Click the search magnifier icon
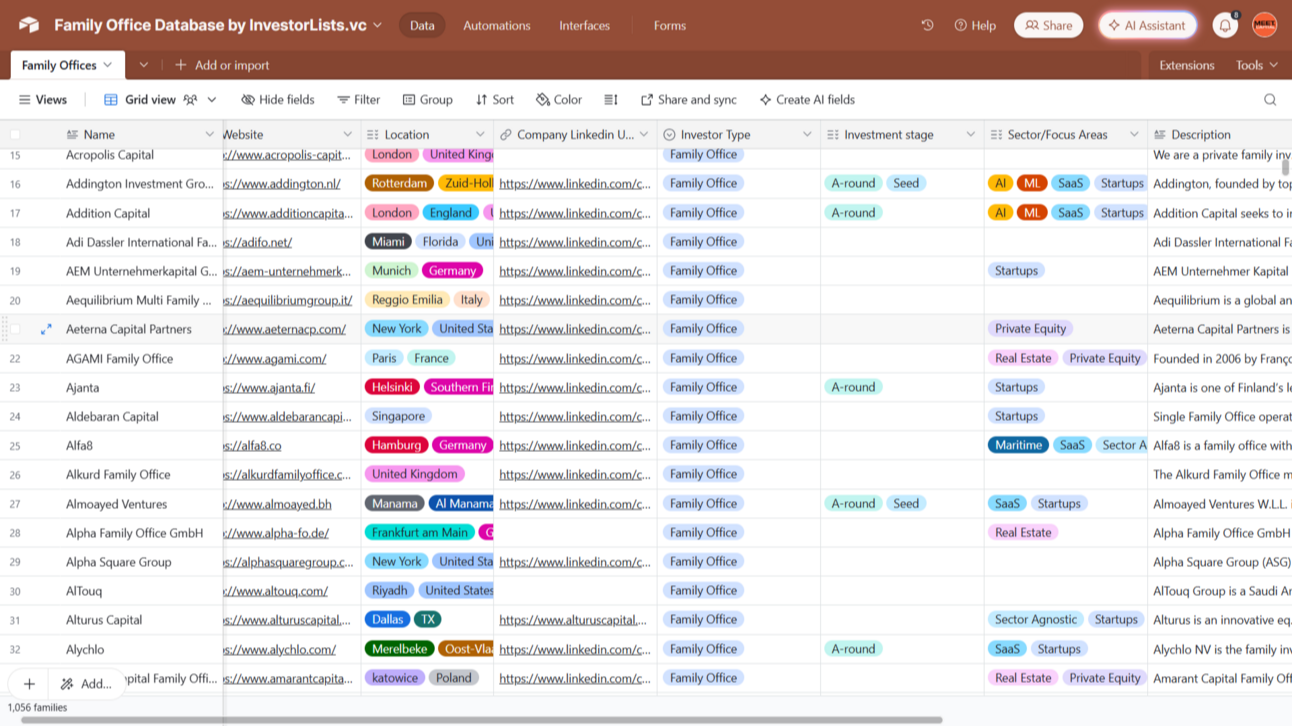Screen dimensions: 1292x726 [x=1269, y=100]
